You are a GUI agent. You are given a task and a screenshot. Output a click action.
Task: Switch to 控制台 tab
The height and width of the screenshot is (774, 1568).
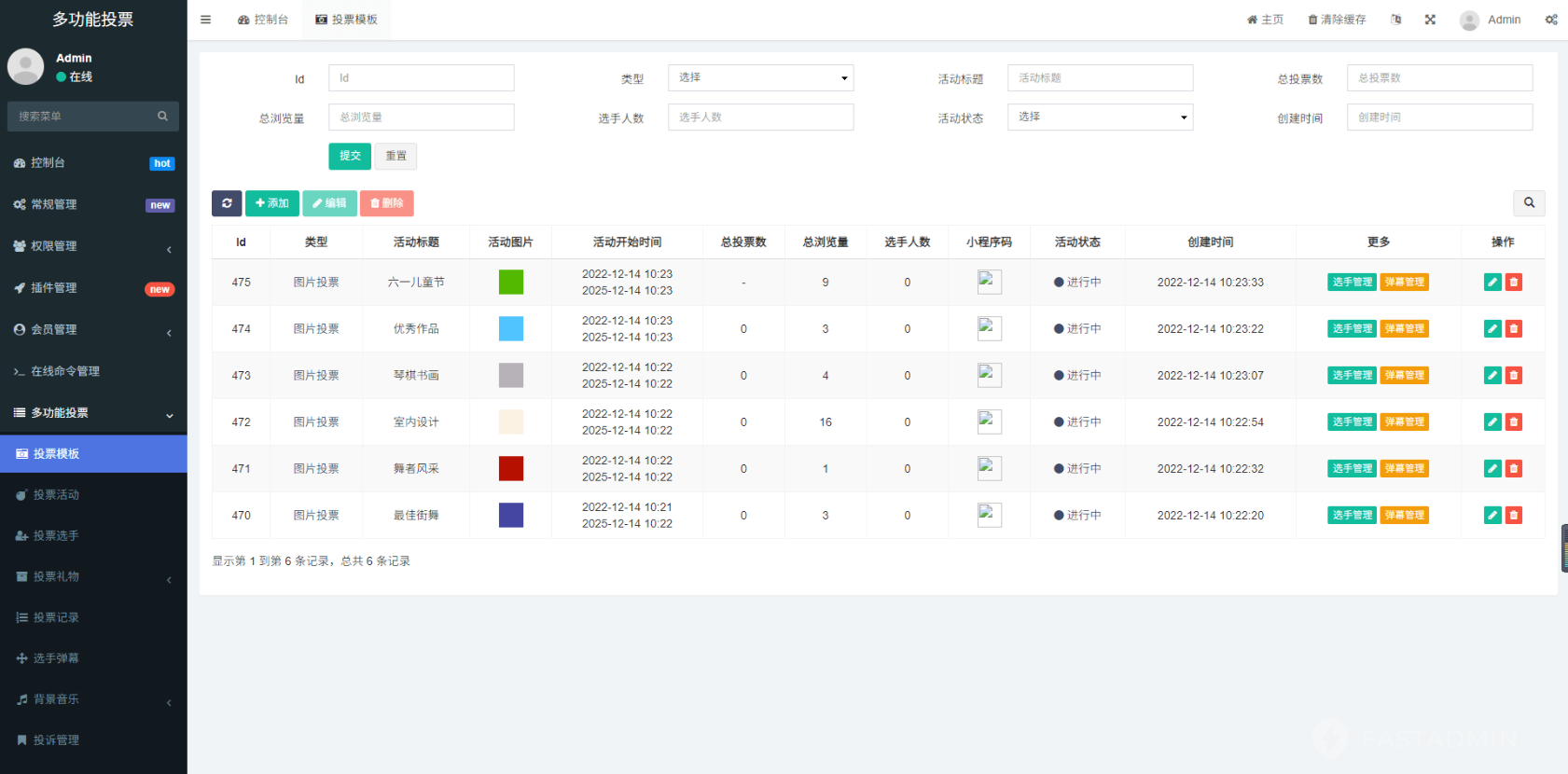click(263, 20)
